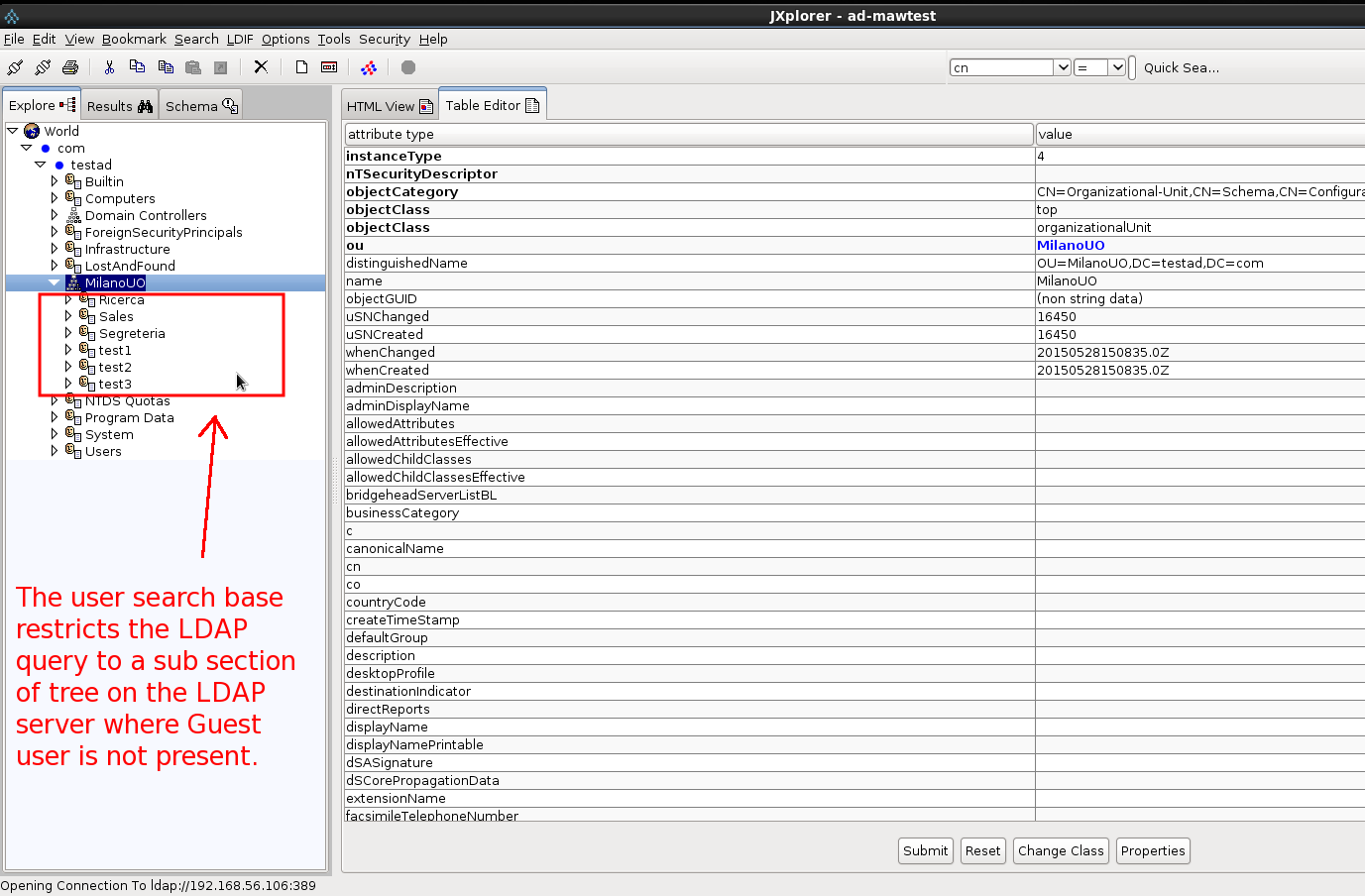Click the World globe icon in the tree
1365x896 pixels.
coord(32,131)
